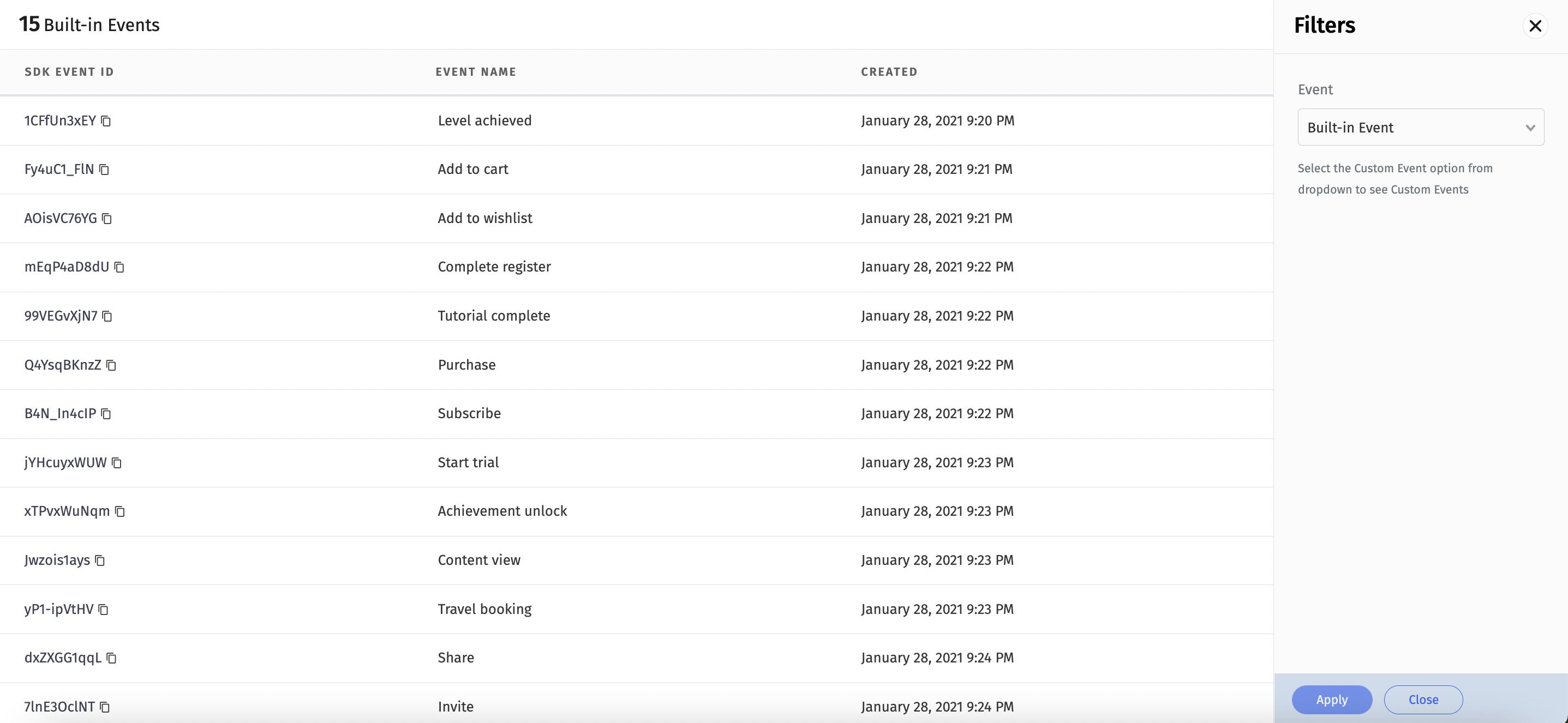Viewport: 1568px width, 723px height.
Task: Click the CREATED column header
Action: point(889,72)
